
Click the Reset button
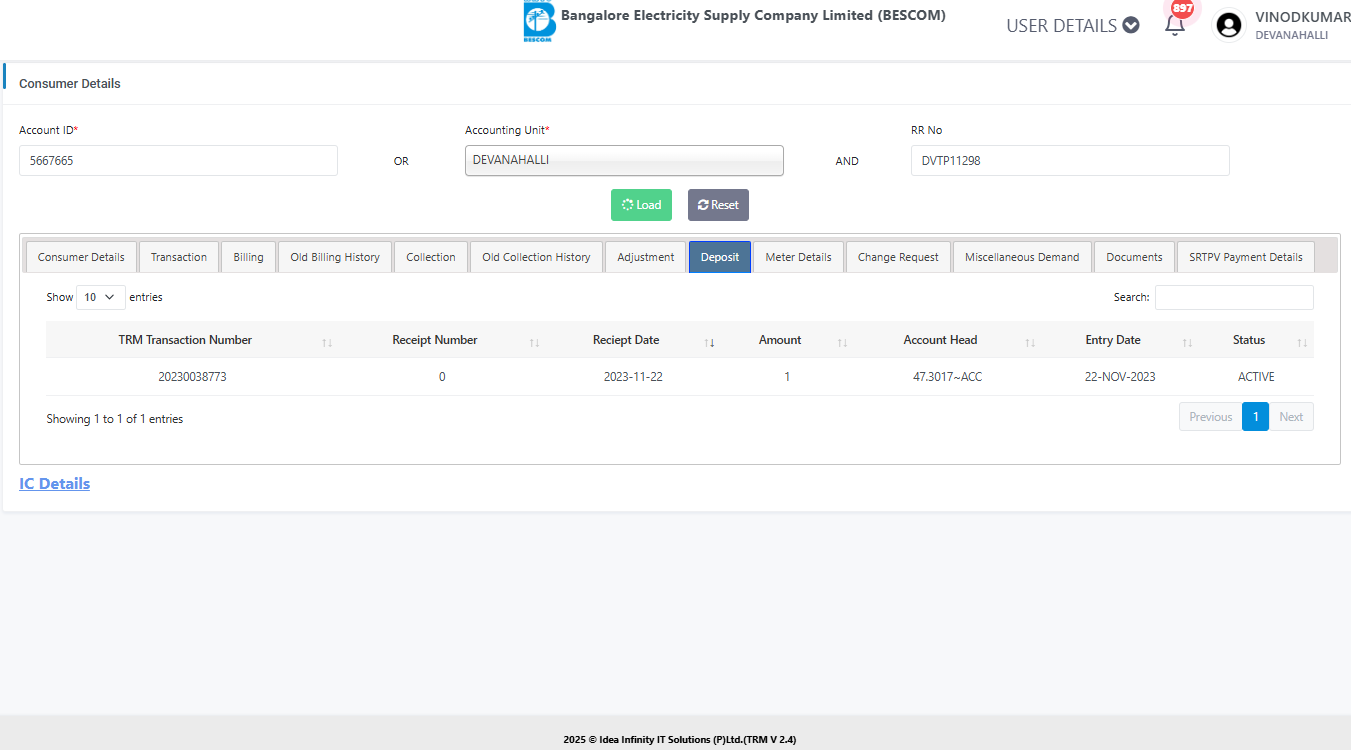pos(718,205)
